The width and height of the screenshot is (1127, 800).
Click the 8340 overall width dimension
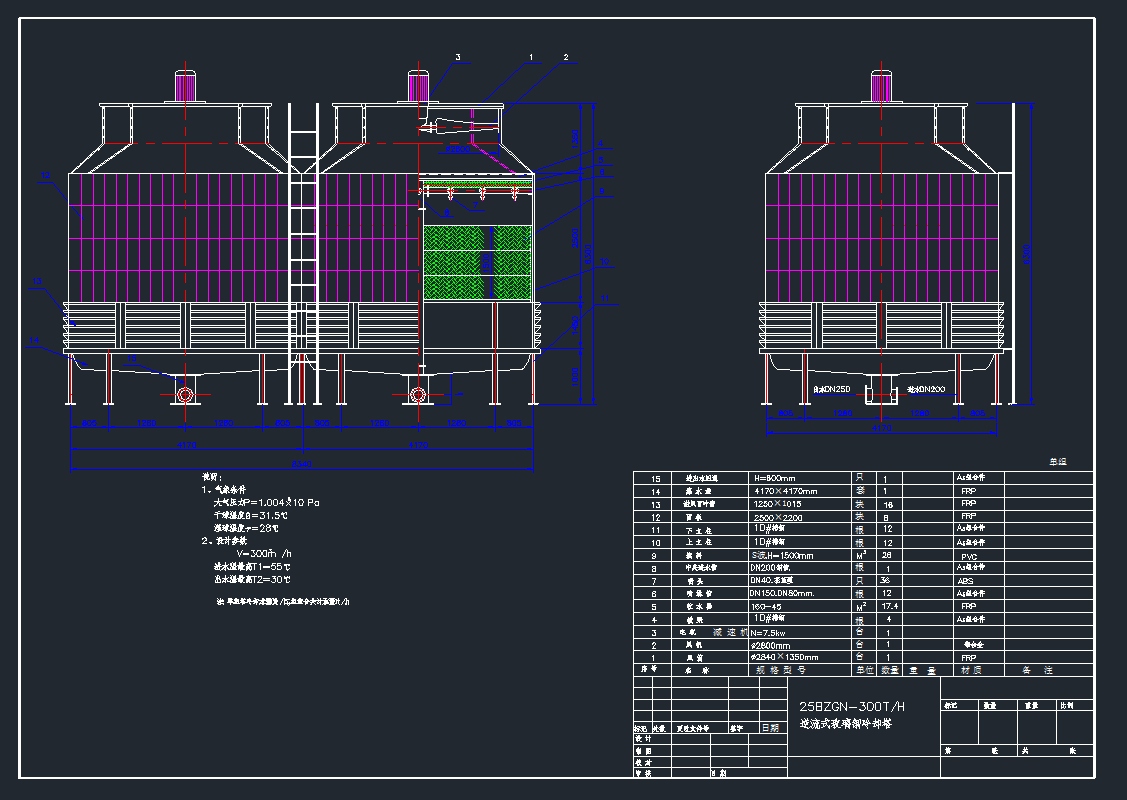(301, 465)
